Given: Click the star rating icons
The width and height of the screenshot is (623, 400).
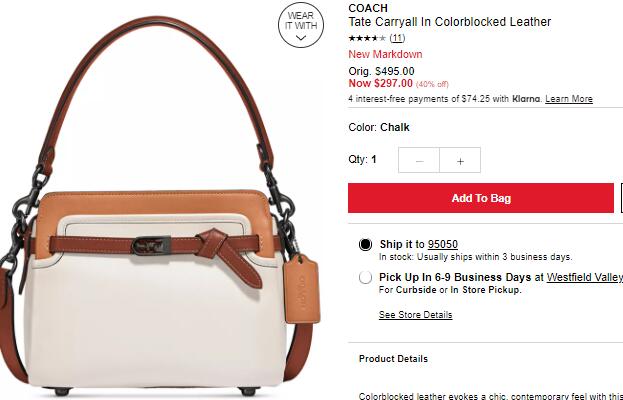Looking at the screenshot, I should tap(367, 38).
